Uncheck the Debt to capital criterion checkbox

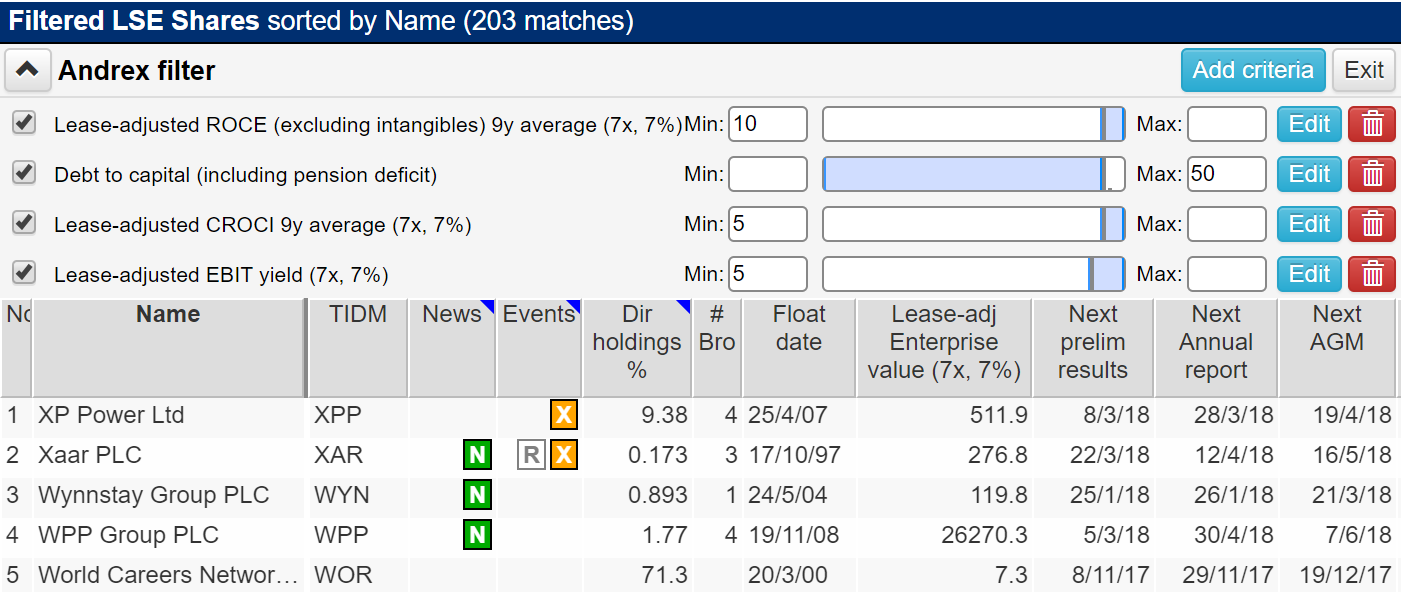[24, 173]
